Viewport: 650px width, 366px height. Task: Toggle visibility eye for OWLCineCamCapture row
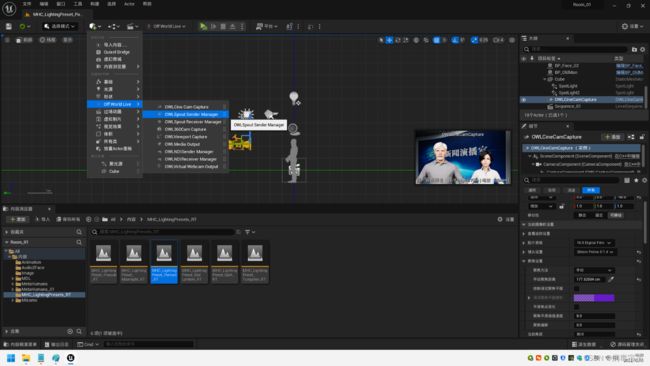click(524, 99)
